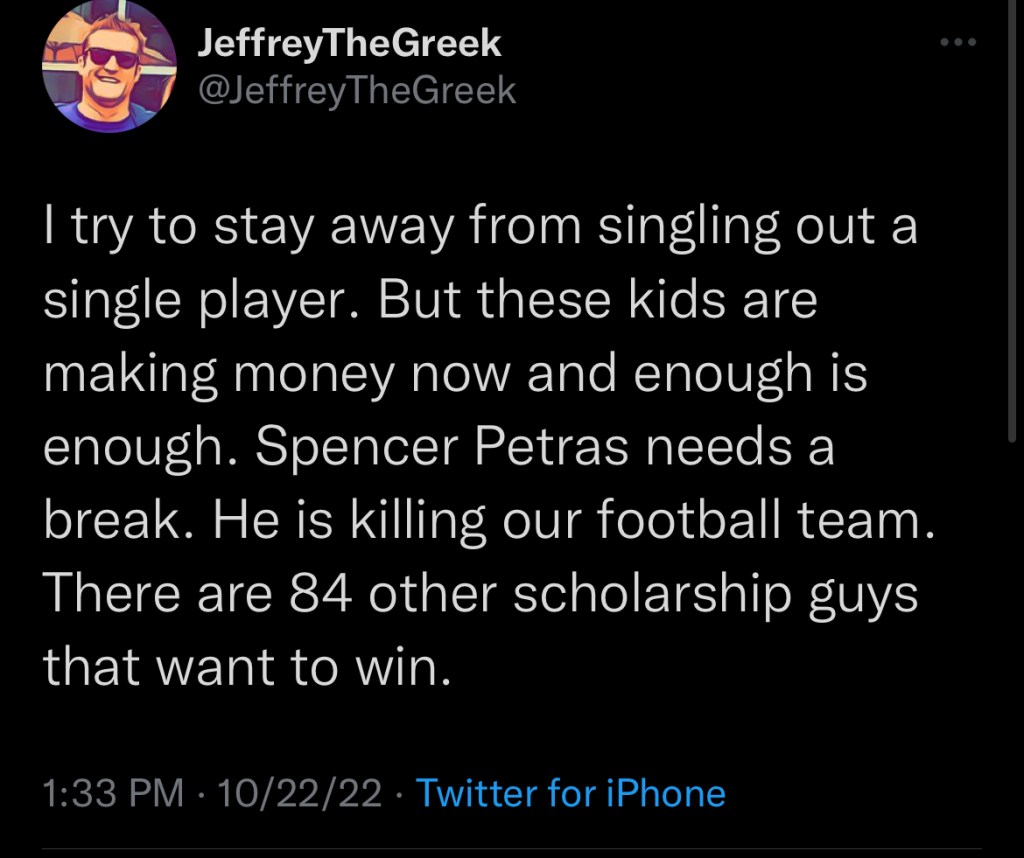Click the @JeffreyTheGreek handle
1024x858 pixels.
coord(358,91)
